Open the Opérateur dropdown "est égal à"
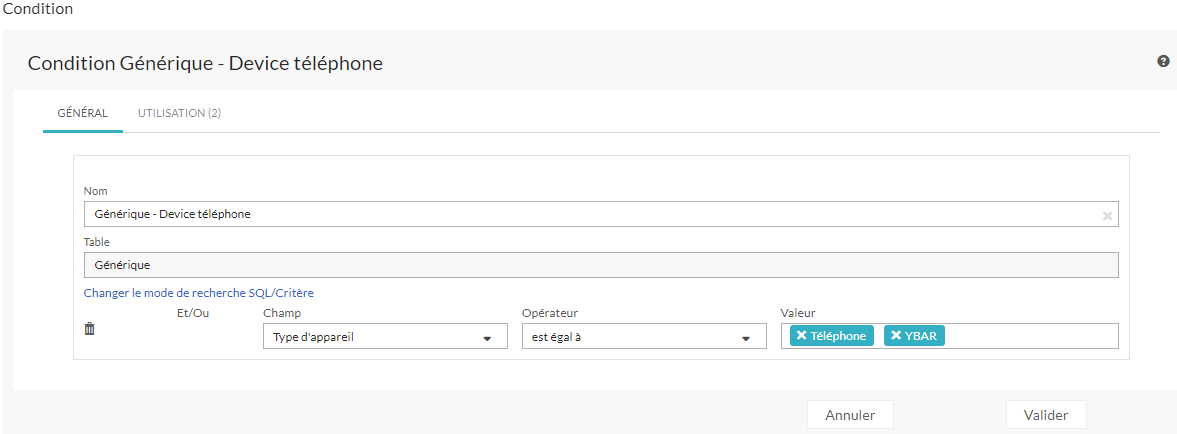The width and height of the screenshot is (1177, 434). pyautogui.click(x=640, y=337)
